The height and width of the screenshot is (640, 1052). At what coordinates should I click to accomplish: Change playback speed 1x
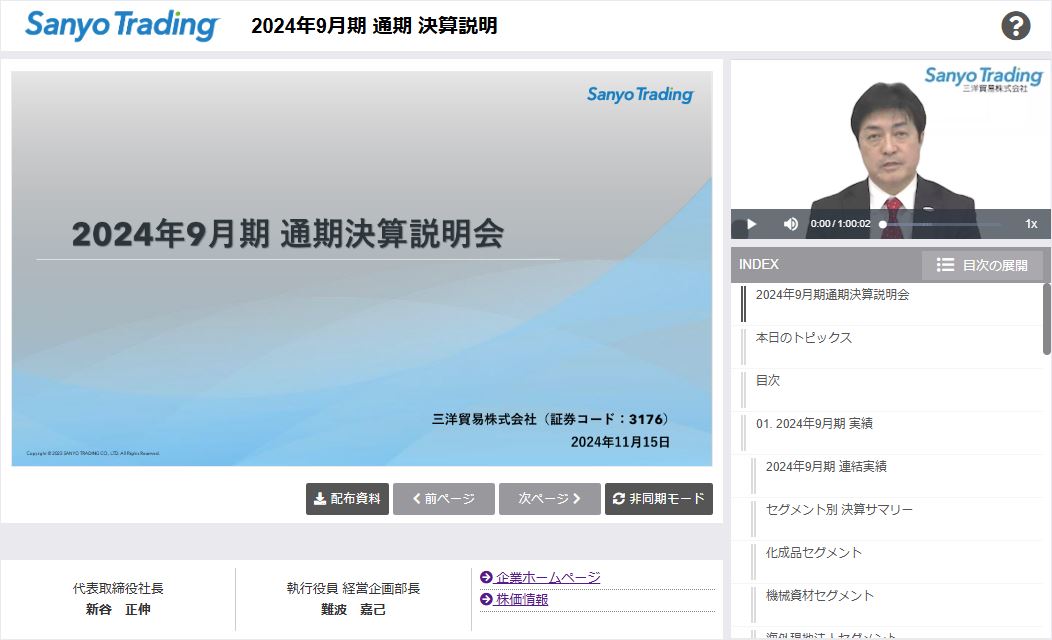(1031, 224)
